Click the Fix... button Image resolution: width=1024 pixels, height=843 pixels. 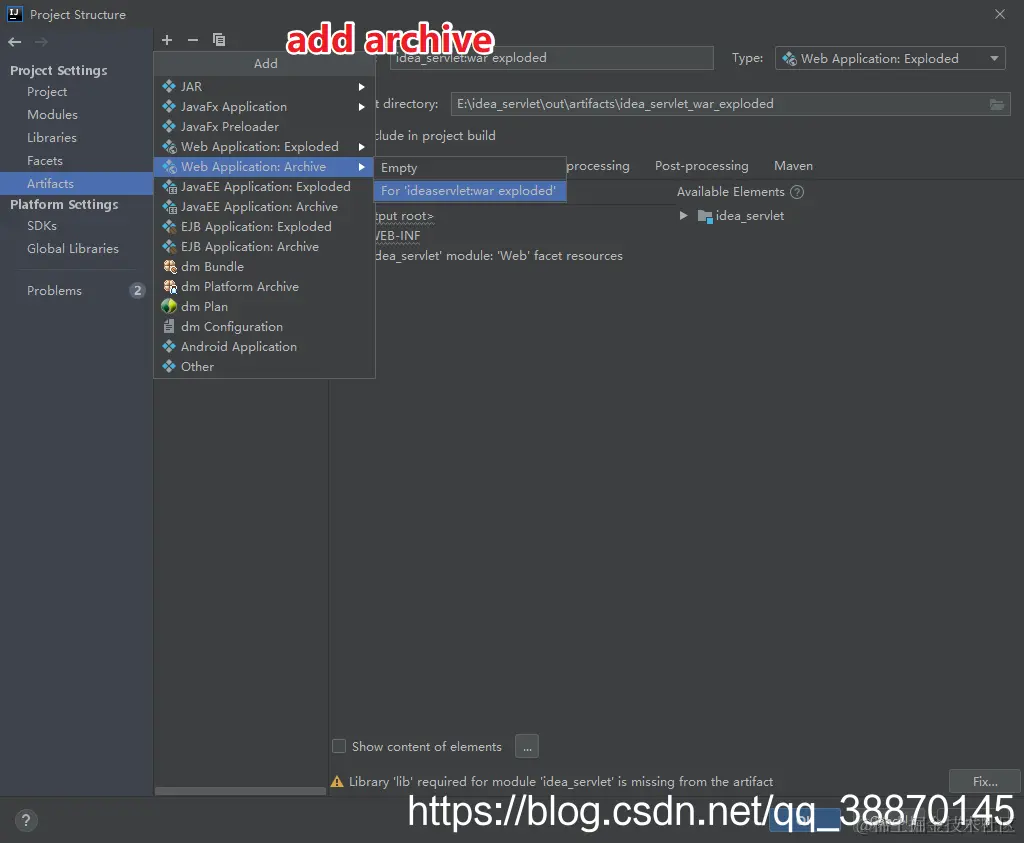click(x=985, y=781)
